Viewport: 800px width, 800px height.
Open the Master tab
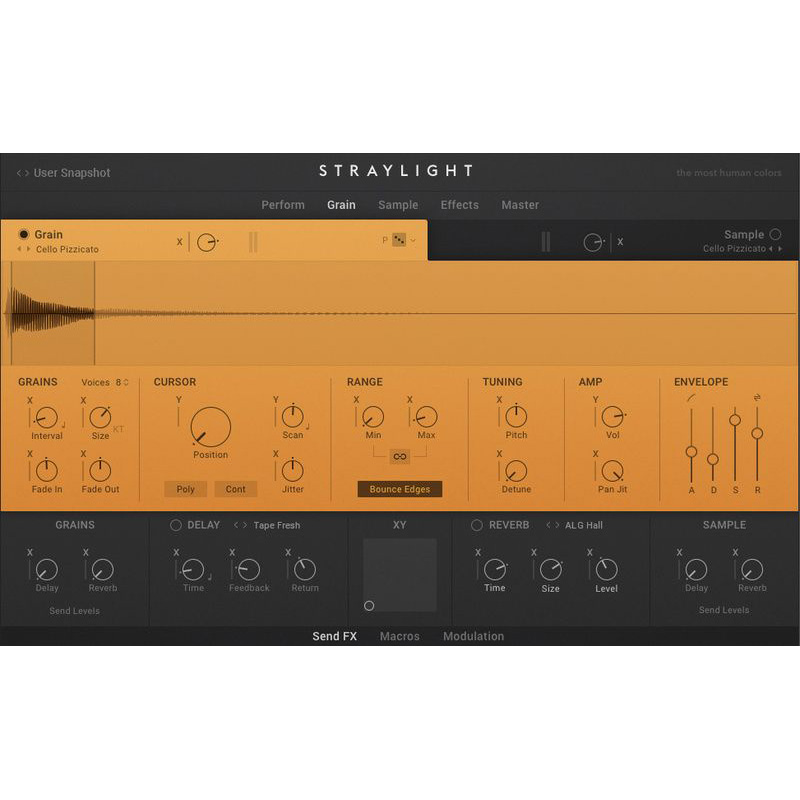tap(520, 205)
